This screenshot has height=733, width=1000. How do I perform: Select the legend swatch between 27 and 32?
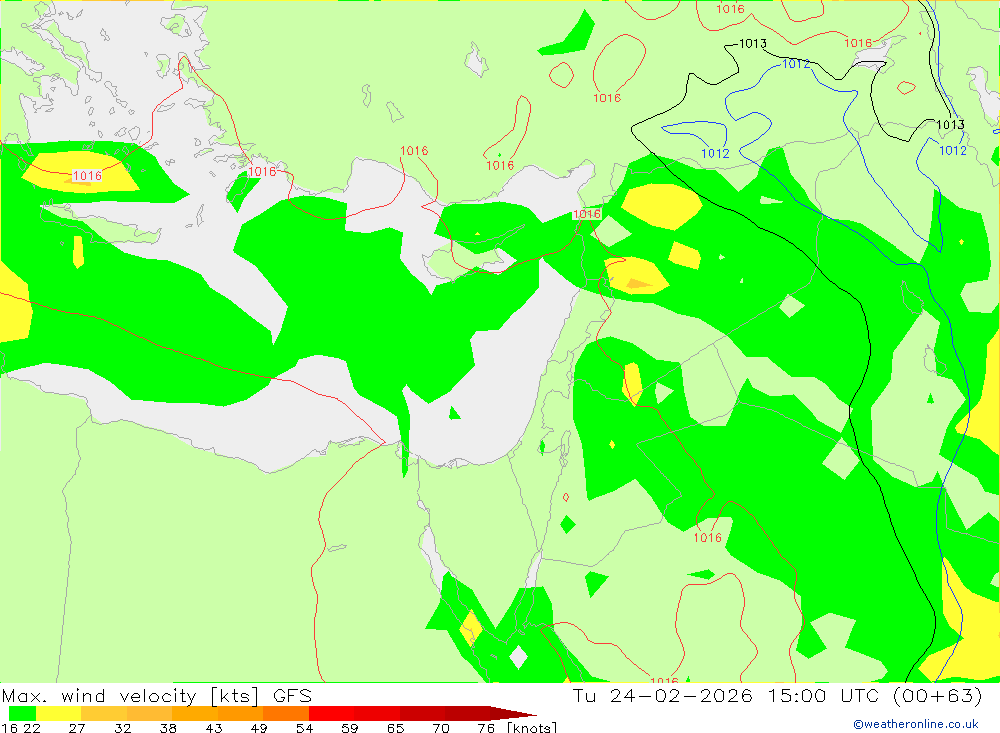point(104,713)
